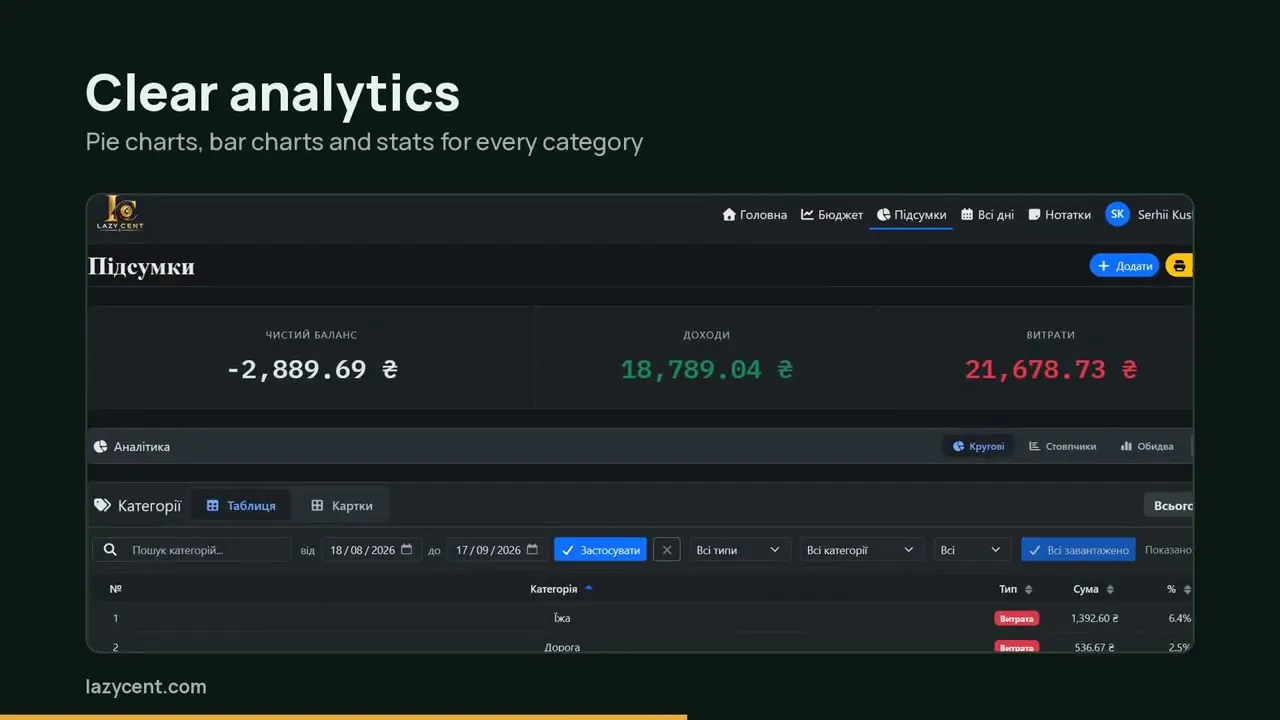Click the income value 18,789.04 ₴
The height and width of the screenshot is (720, 1280).
click(x=707, y=369)
